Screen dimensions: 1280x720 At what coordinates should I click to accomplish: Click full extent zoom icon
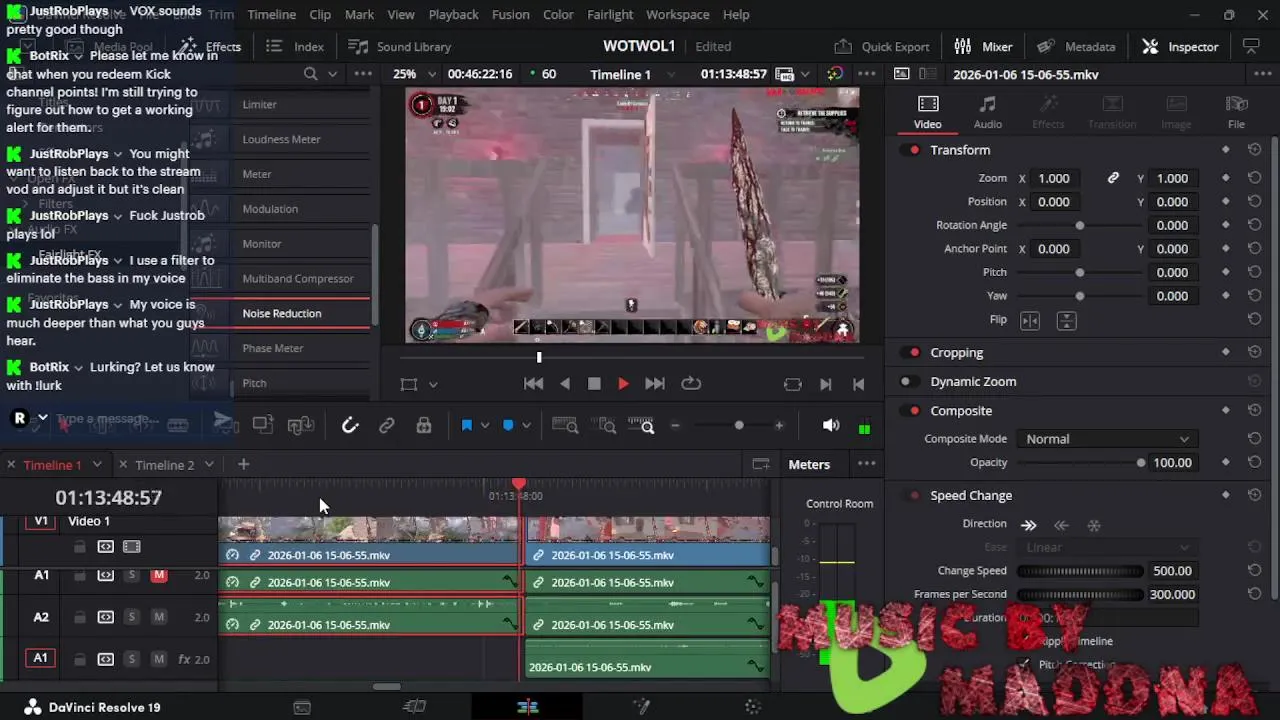[x=565, y=425]
